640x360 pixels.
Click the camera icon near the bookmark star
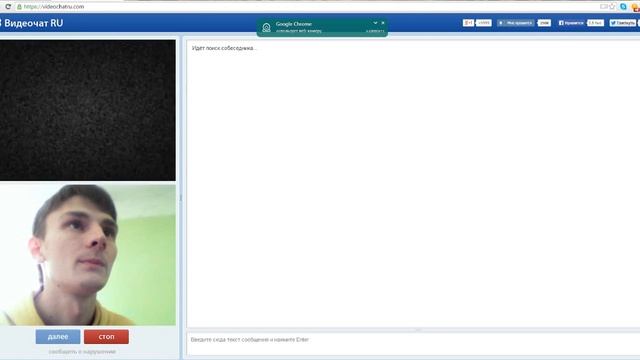click(x=603, y=7)
